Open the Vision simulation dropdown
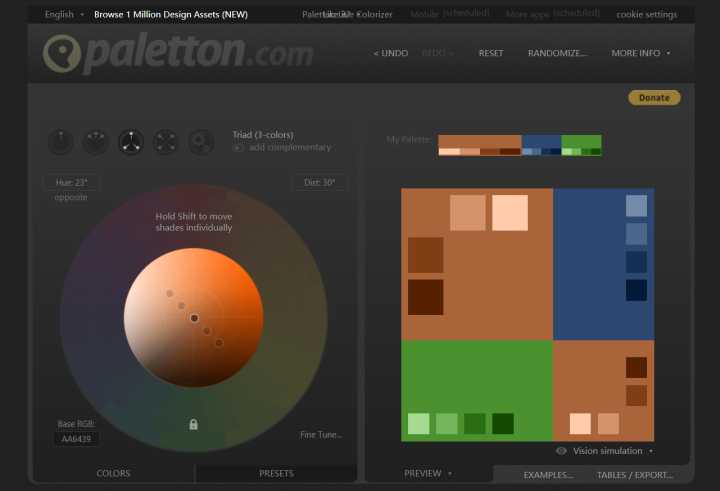The height and width of the screenshot is (491, 720). coord(613,451)
